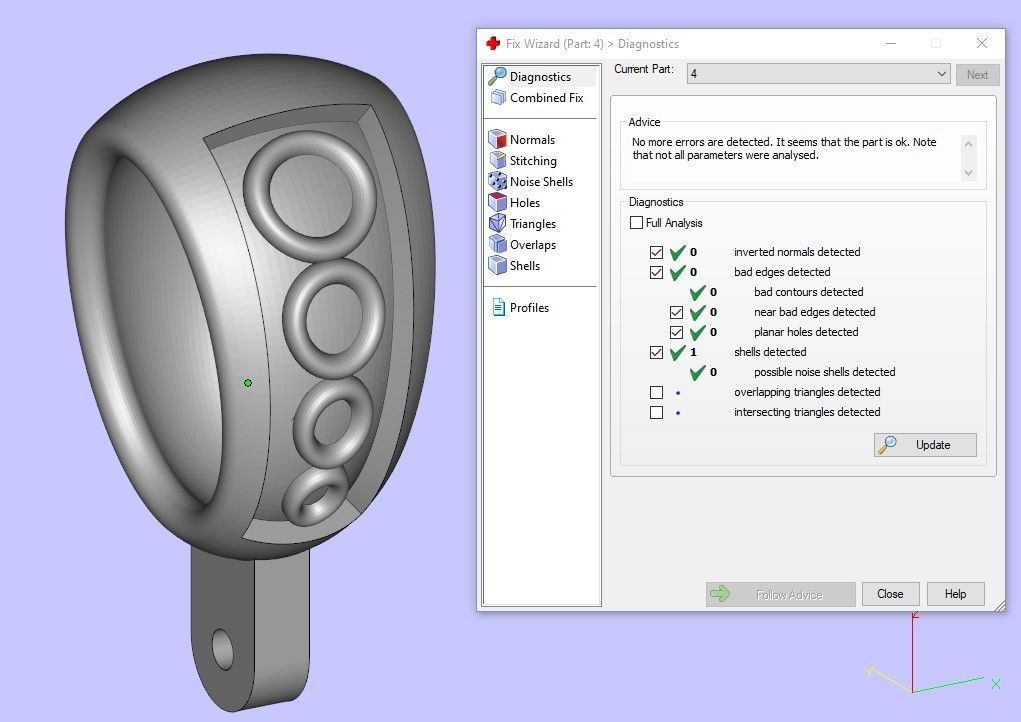Click the red cross Fix Wizard title icon
Viewport: 1021px width, 722px height.
(x=493, y=43)
